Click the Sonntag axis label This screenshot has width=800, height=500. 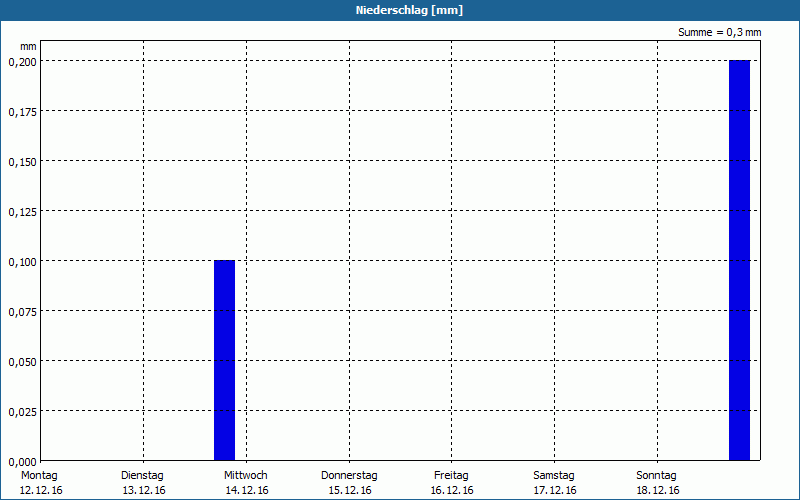(656, 475)
